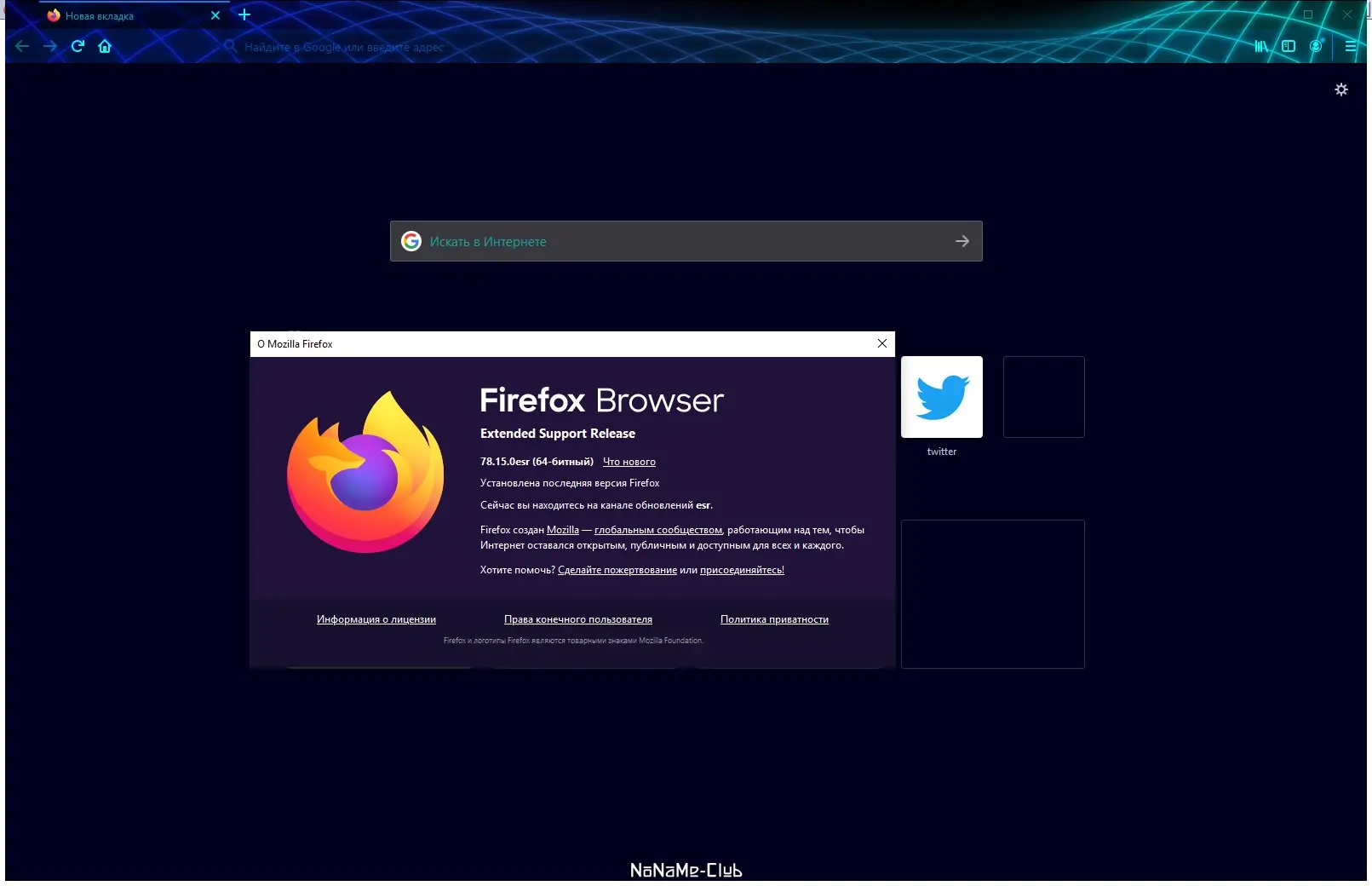Open the new tab page settings gear
Image resolution: width=1372 pixels, height=886 pixels.
(x=1341, y=89)
